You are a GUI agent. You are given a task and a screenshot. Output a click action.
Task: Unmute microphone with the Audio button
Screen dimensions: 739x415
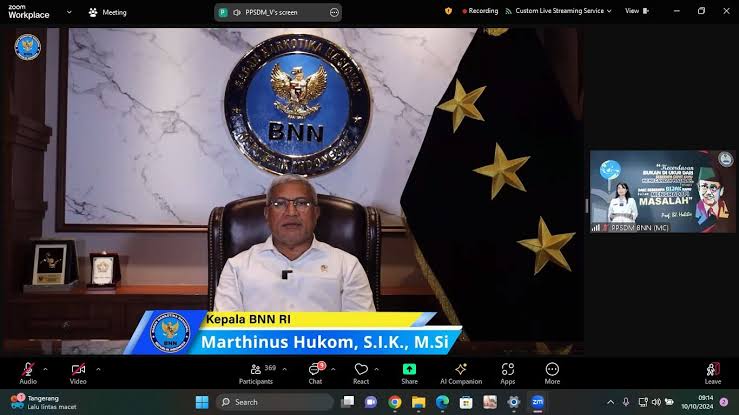[28, 374]
